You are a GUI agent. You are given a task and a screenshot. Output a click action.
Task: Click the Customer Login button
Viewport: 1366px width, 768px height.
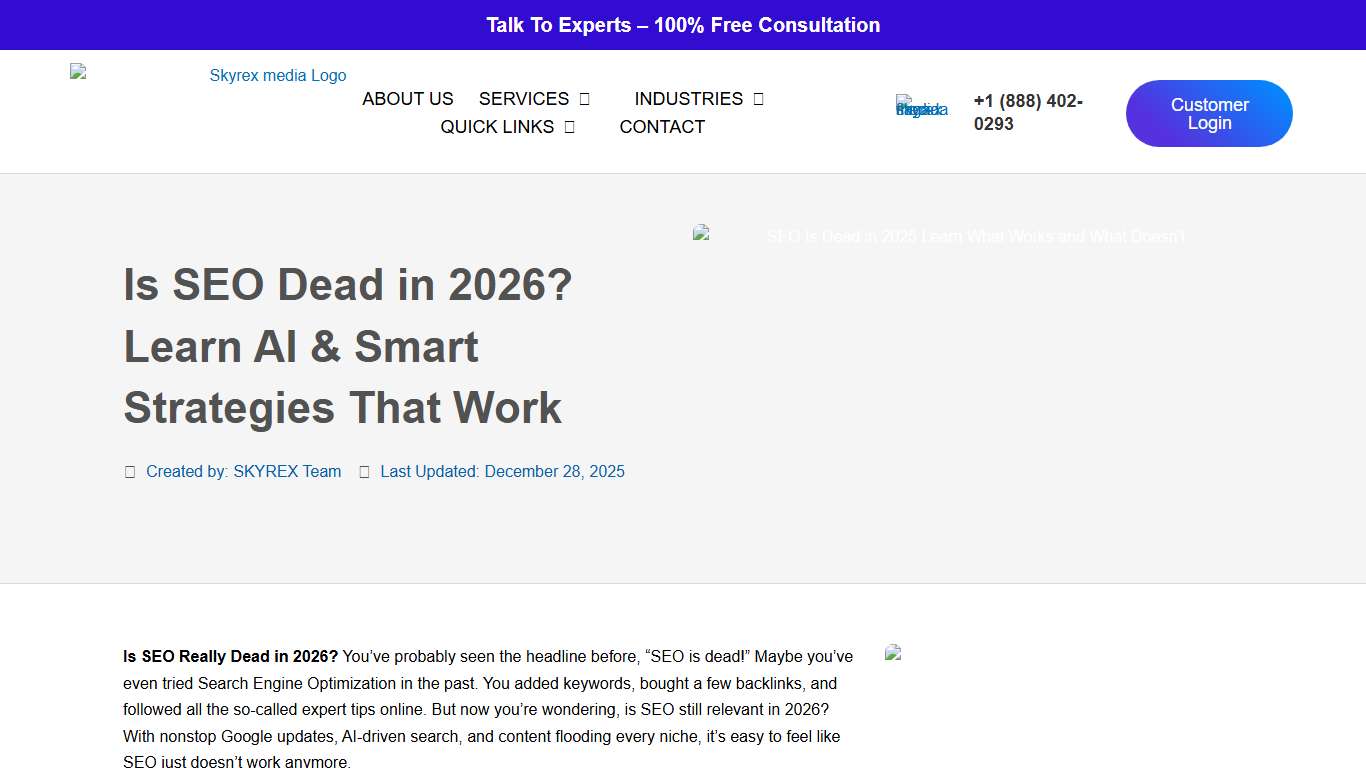pos(1209,113)
